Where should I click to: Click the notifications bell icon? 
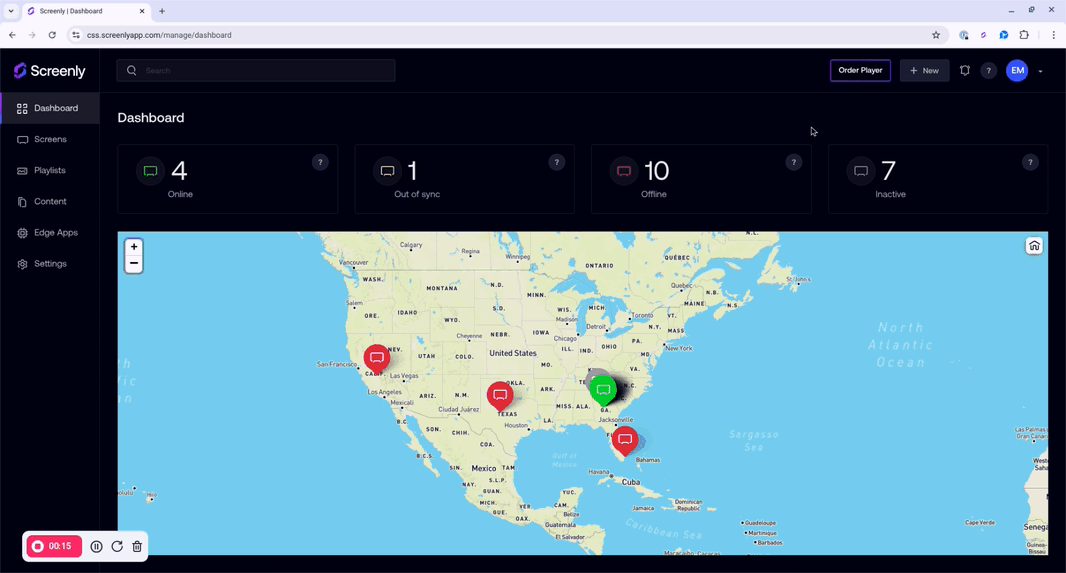965,71
